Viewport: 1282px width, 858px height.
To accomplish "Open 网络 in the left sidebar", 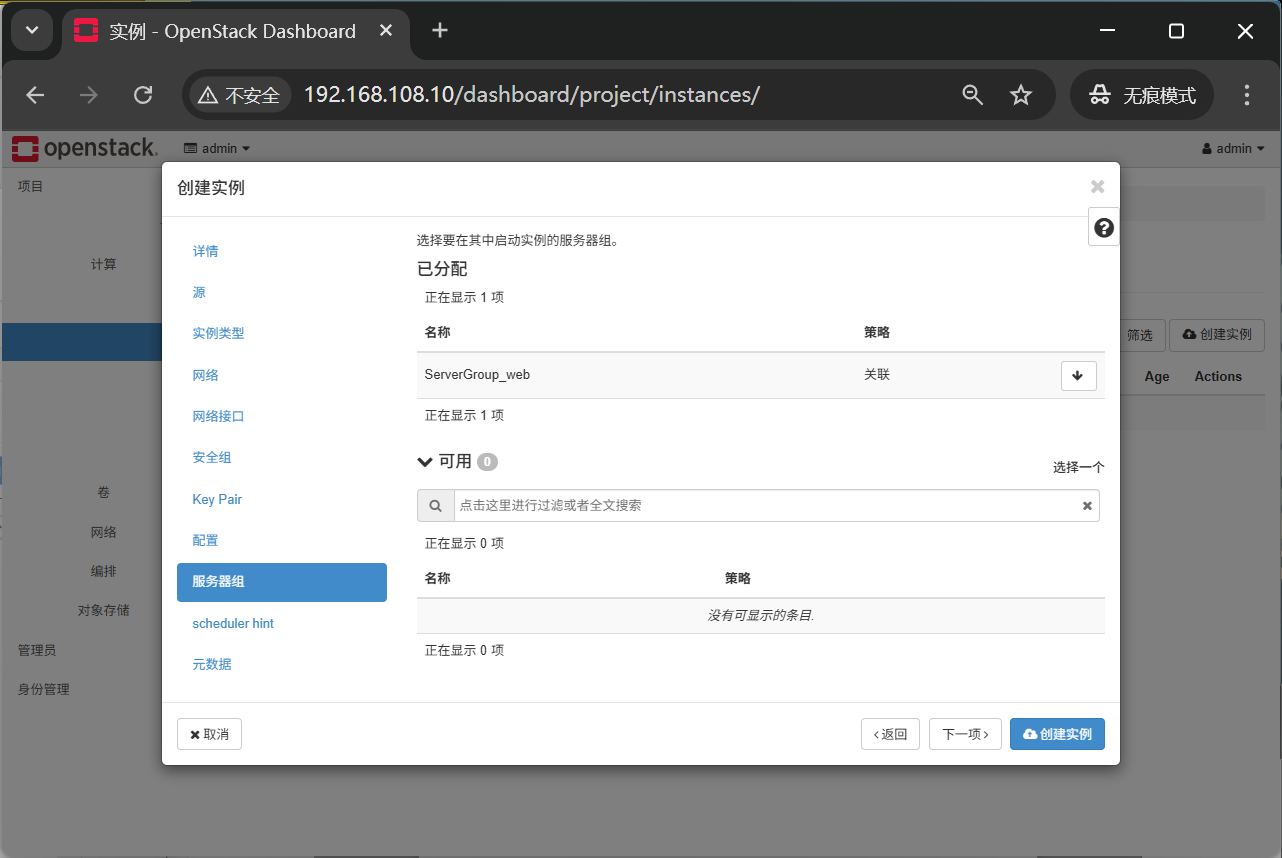I will point(104,532).
